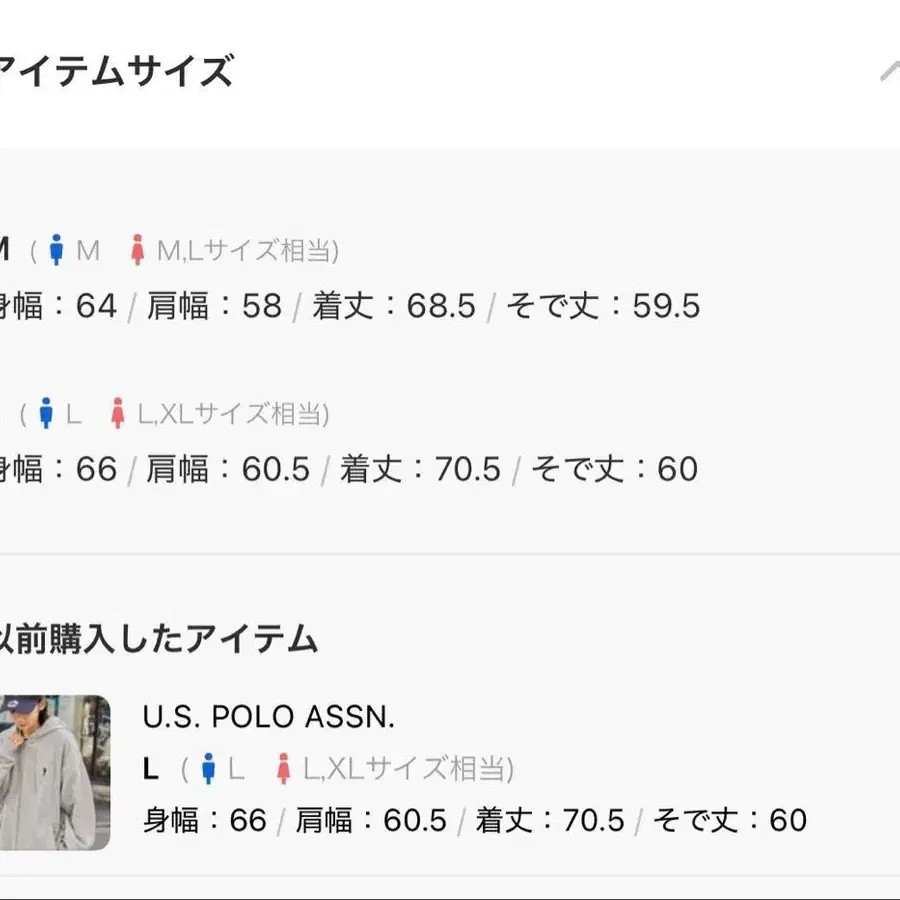Select the M,Lサイズ相当 size label
Image resolution: width=900 pixels, height=900 pixels.
point(247,251)
